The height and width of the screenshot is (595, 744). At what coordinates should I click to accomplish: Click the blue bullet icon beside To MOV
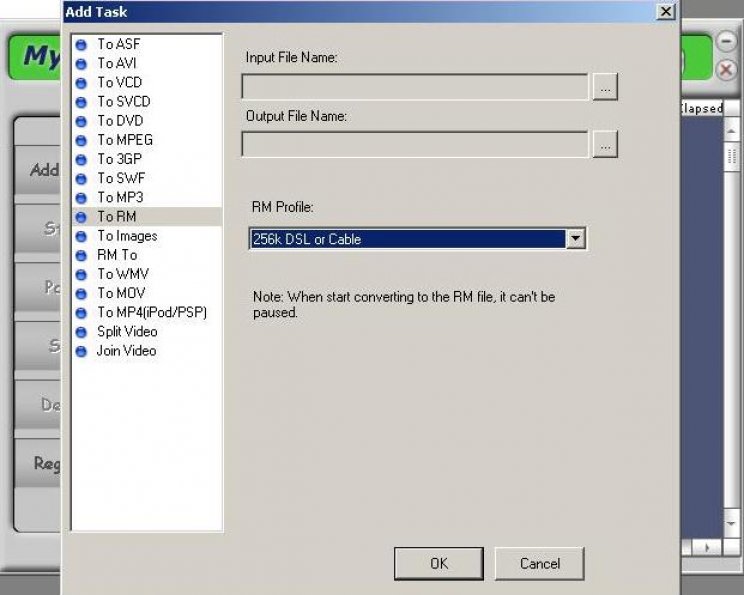(x=81, y=294)
